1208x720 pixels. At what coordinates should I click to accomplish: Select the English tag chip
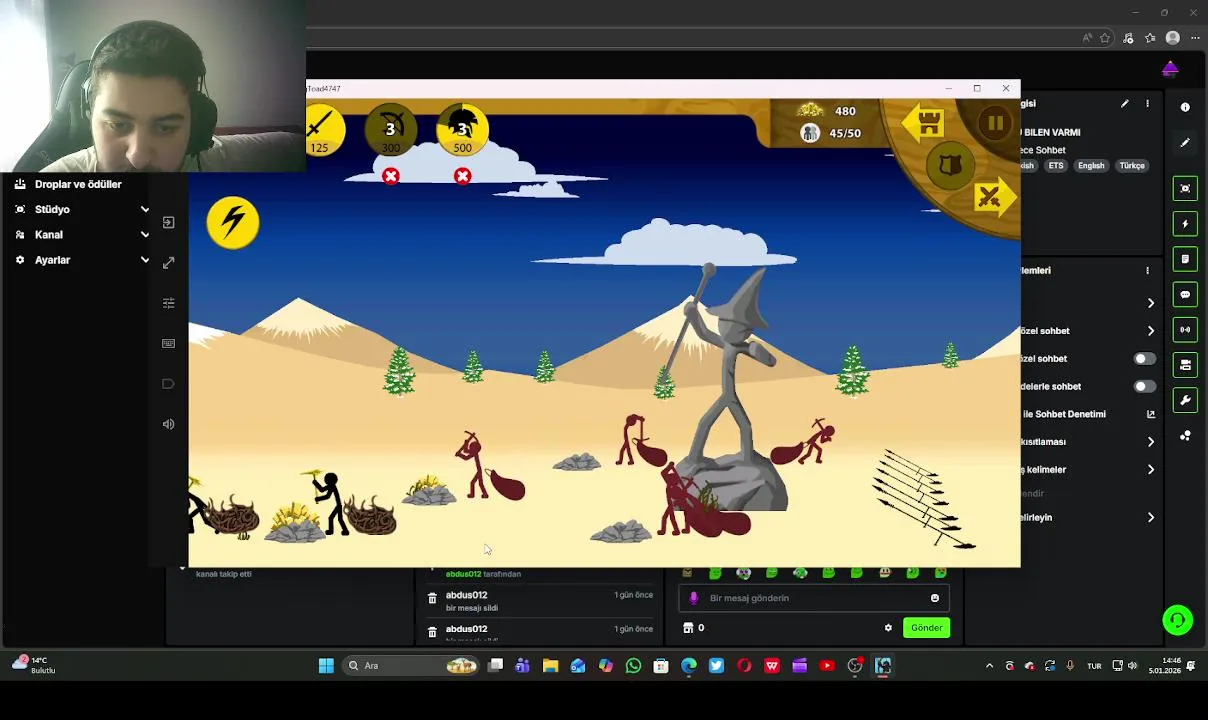click(x=1091, y=166)
